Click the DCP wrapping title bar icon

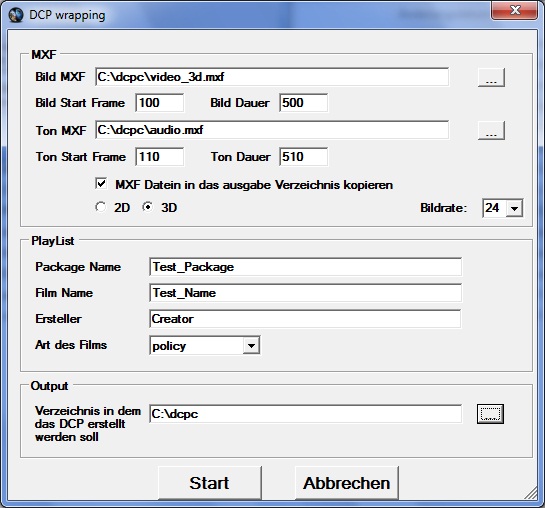[16, 15]
